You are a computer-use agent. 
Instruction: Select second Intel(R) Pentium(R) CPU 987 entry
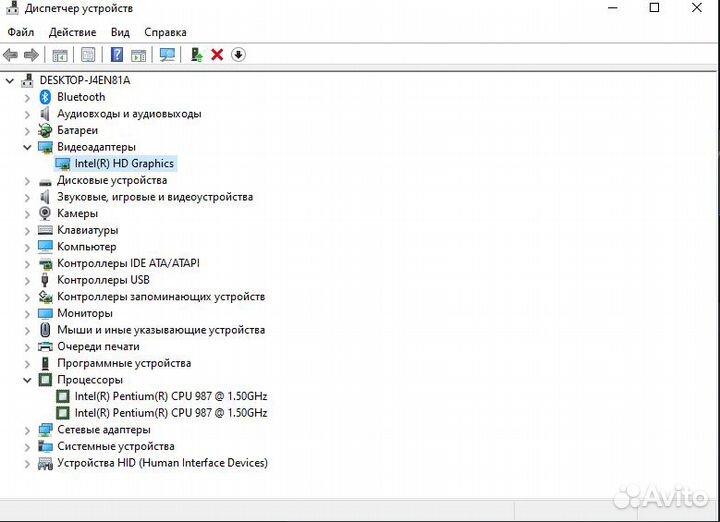tap(171, 413)
